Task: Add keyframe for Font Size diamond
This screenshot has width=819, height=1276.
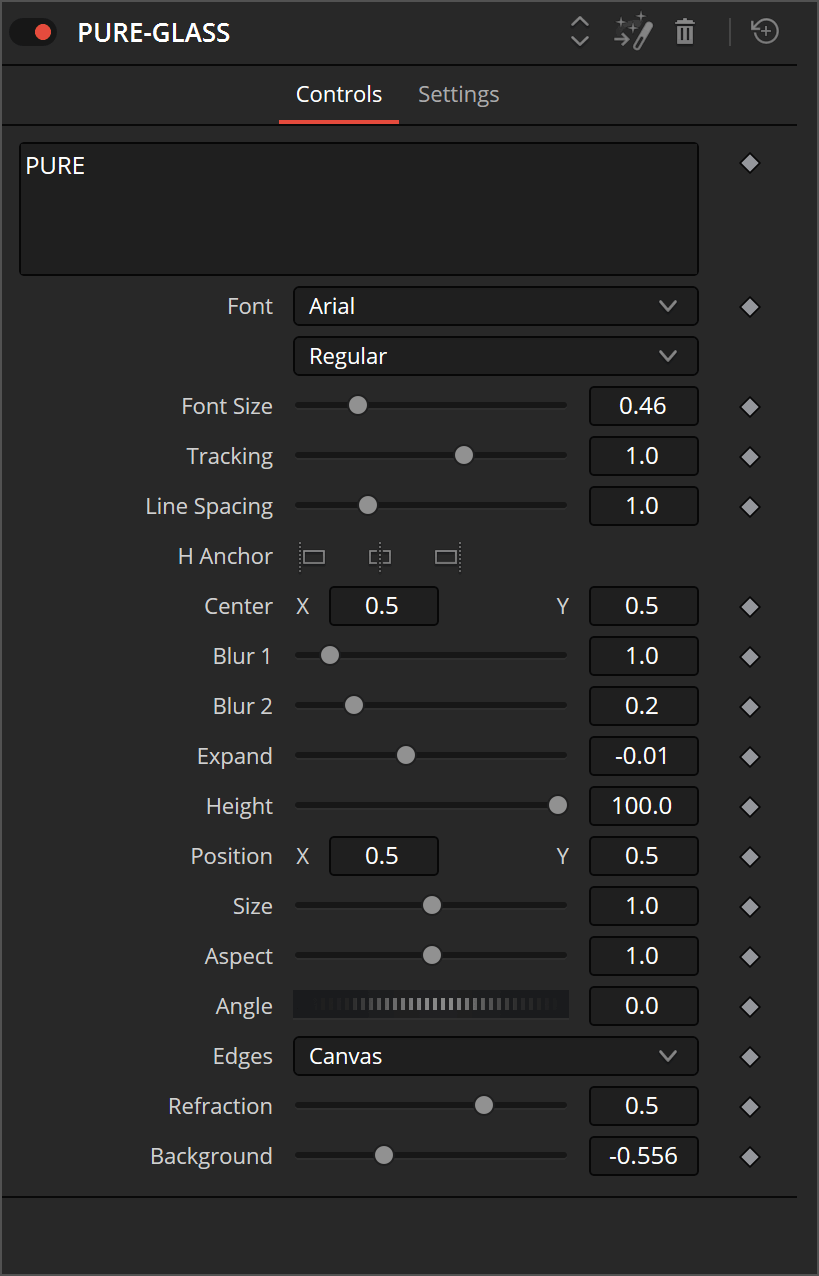Action: 750,407
